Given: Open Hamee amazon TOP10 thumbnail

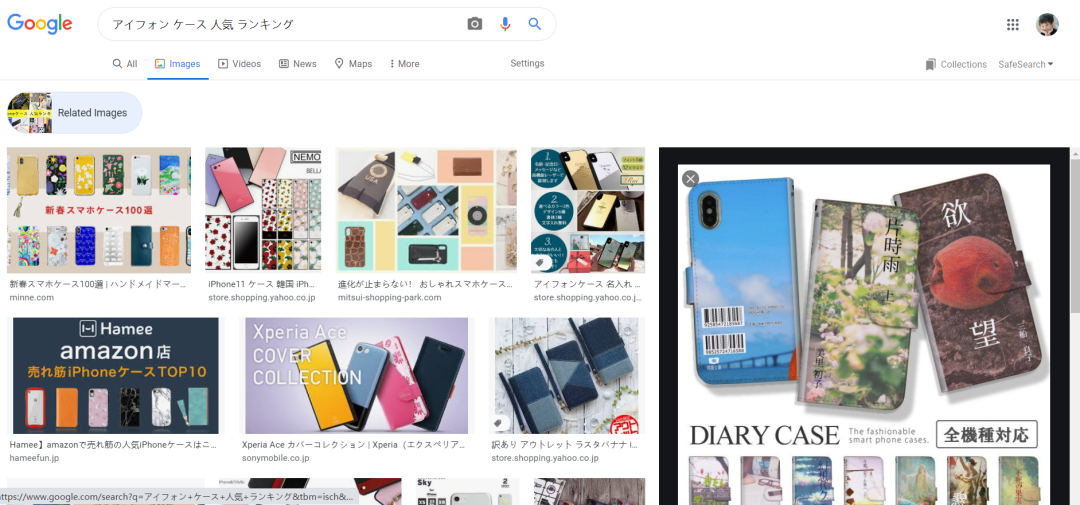Looking at the screenshot, I should (115, 375).
